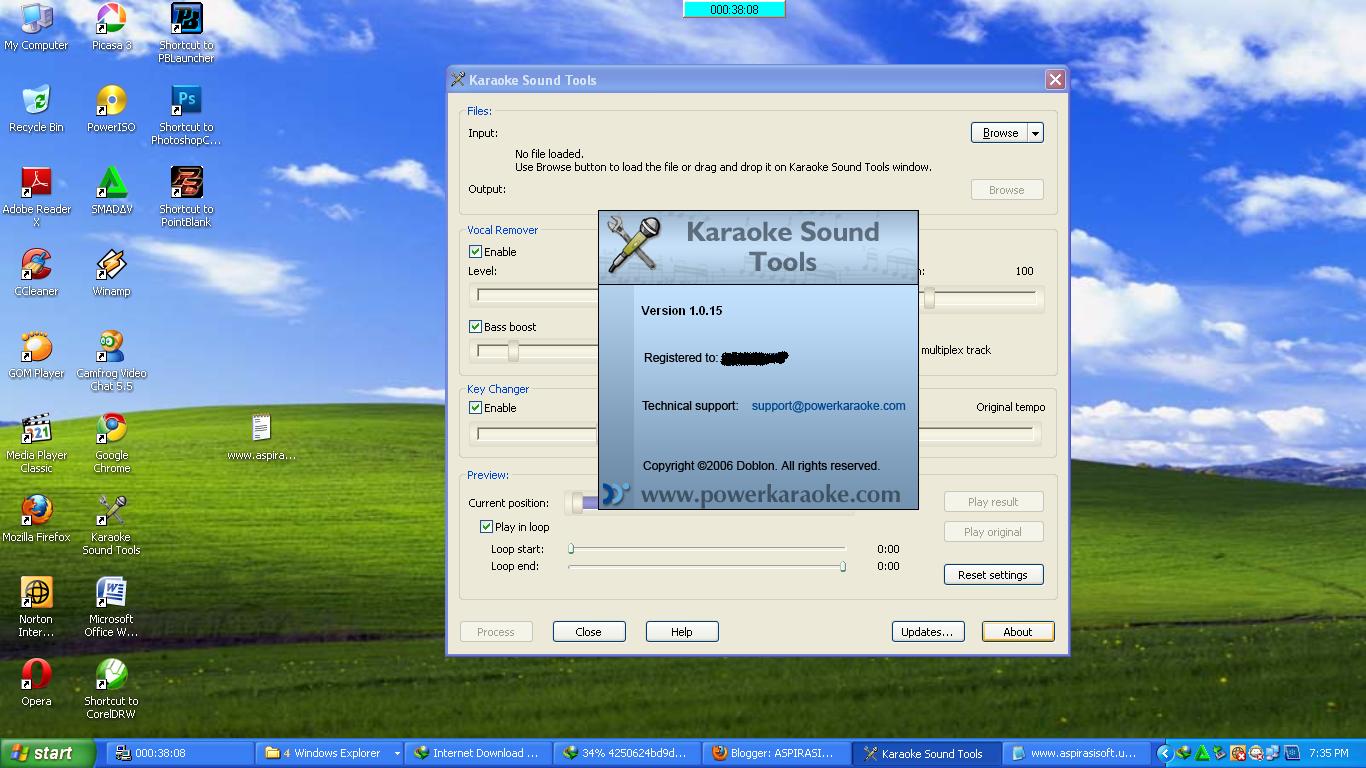The image size is (1366, 768).
Task: Show hidden tray icons arrow
Action: (1164, 753)
